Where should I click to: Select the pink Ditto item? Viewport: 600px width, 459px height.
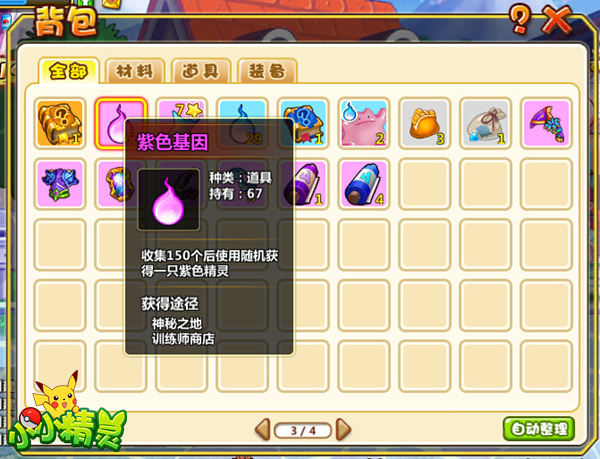coord(364,123)
